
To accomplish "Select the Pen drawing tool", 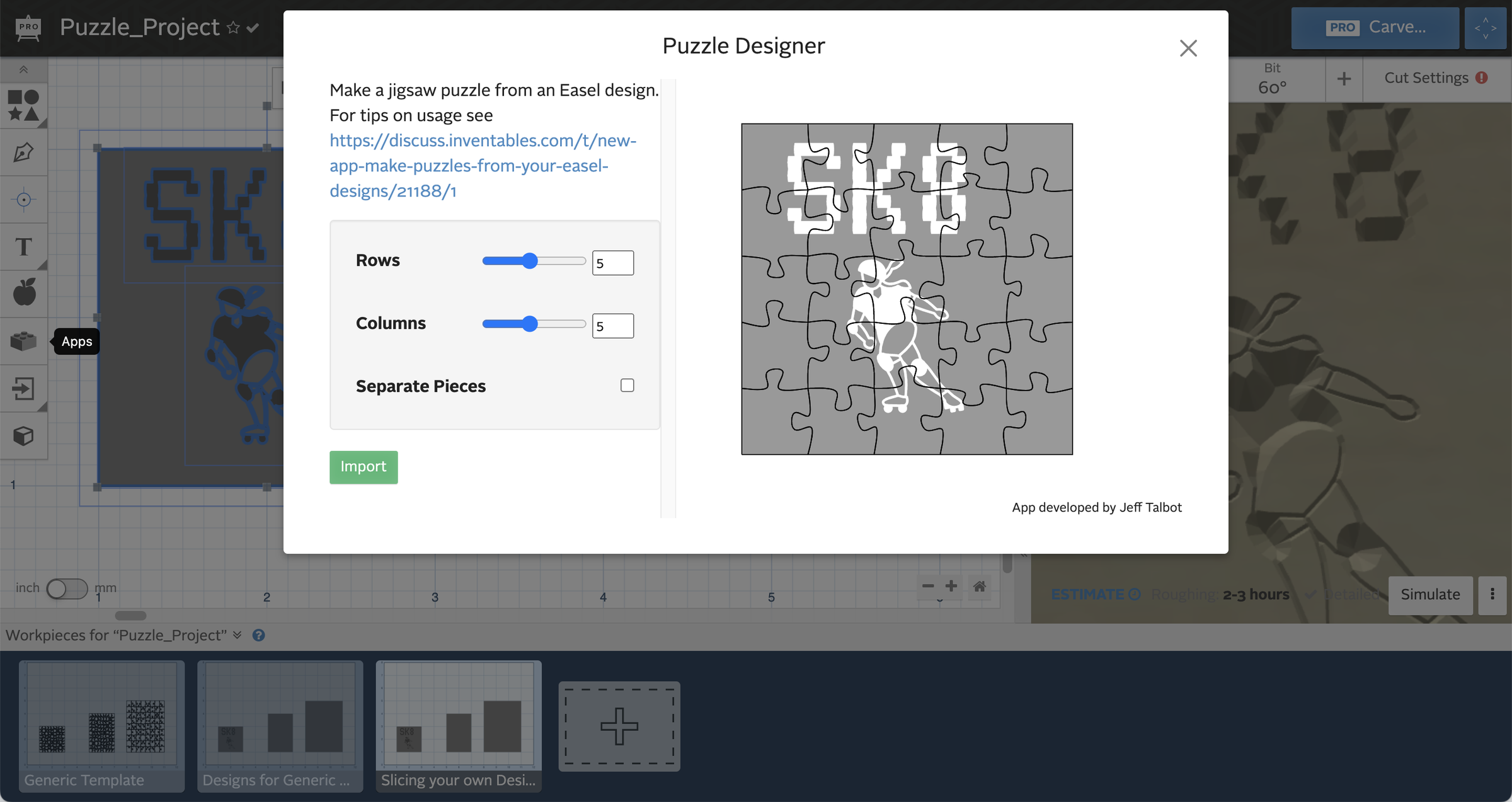I will point(24,152).
